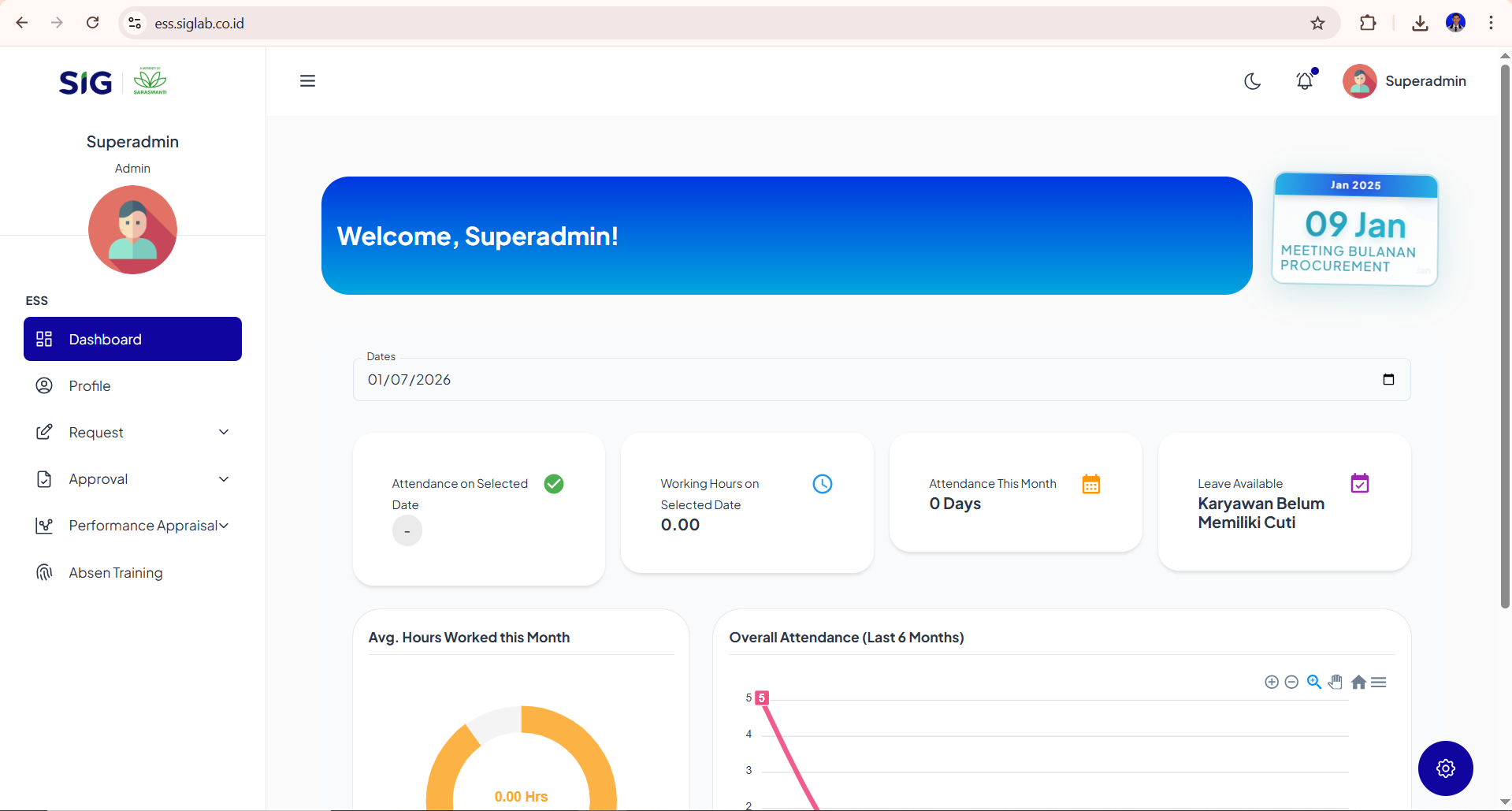Expand the Approval section
The height and width of the screenshot is (811, 1512).
[x=225, y=478]
